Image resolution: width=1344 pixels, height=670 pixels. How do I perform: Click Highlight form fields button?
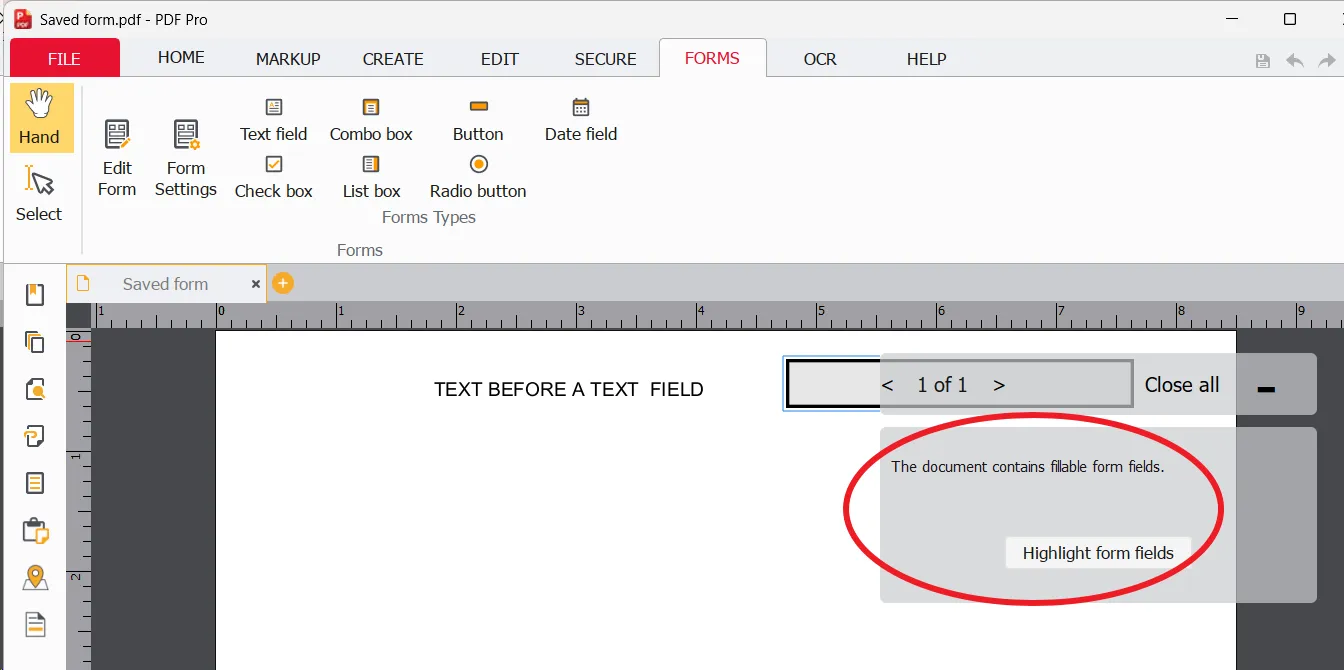point(1098,553)
